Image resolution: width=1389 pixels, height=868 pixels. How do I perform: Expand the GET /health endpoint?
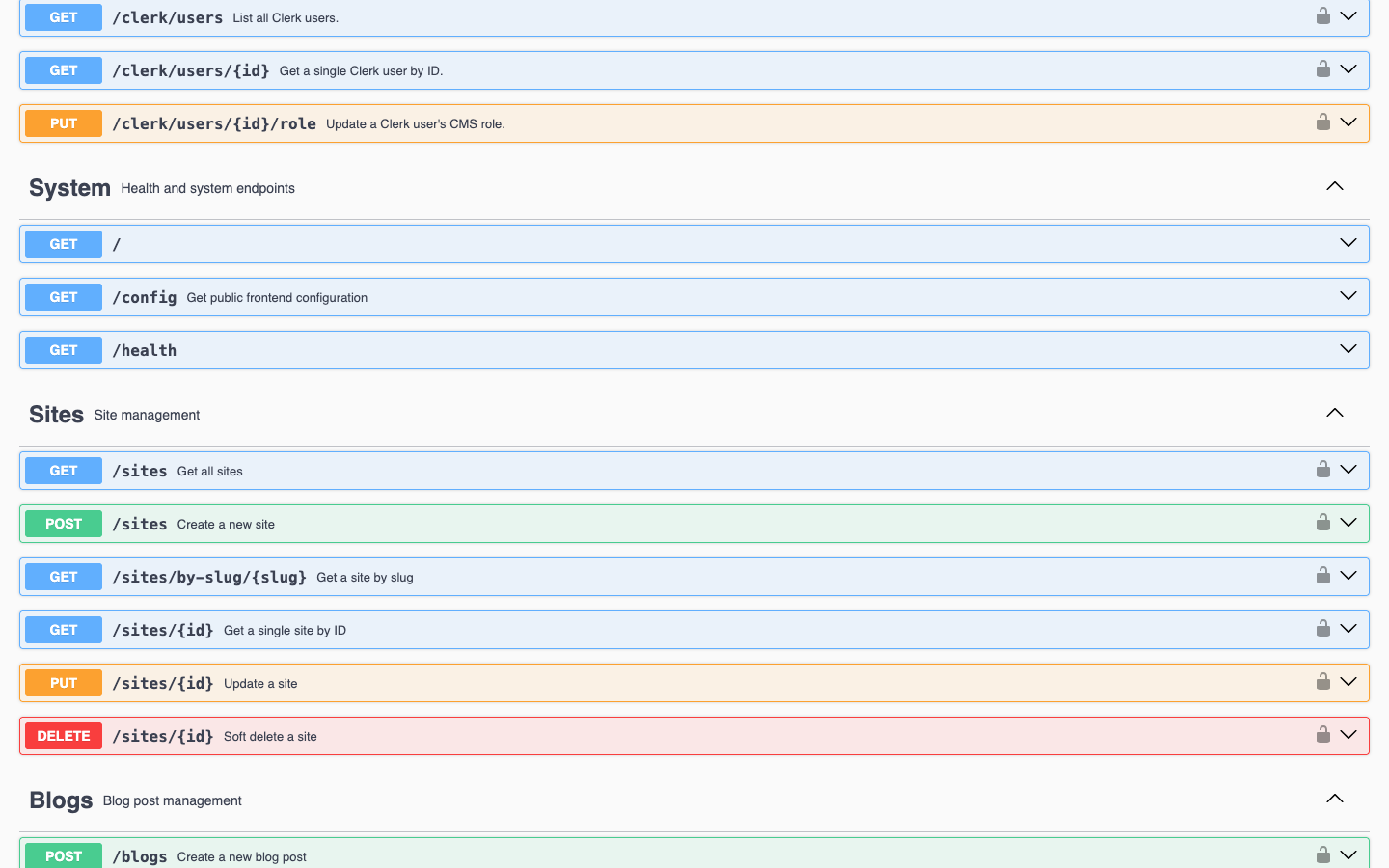(1348, 349)
